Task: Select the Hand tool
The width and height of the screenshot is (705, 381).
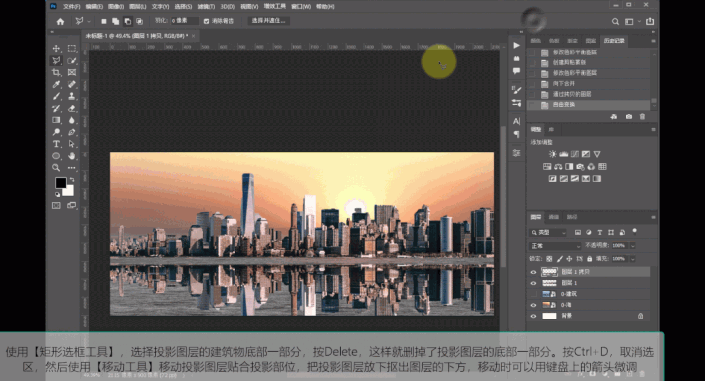Action: coord(71,156)
